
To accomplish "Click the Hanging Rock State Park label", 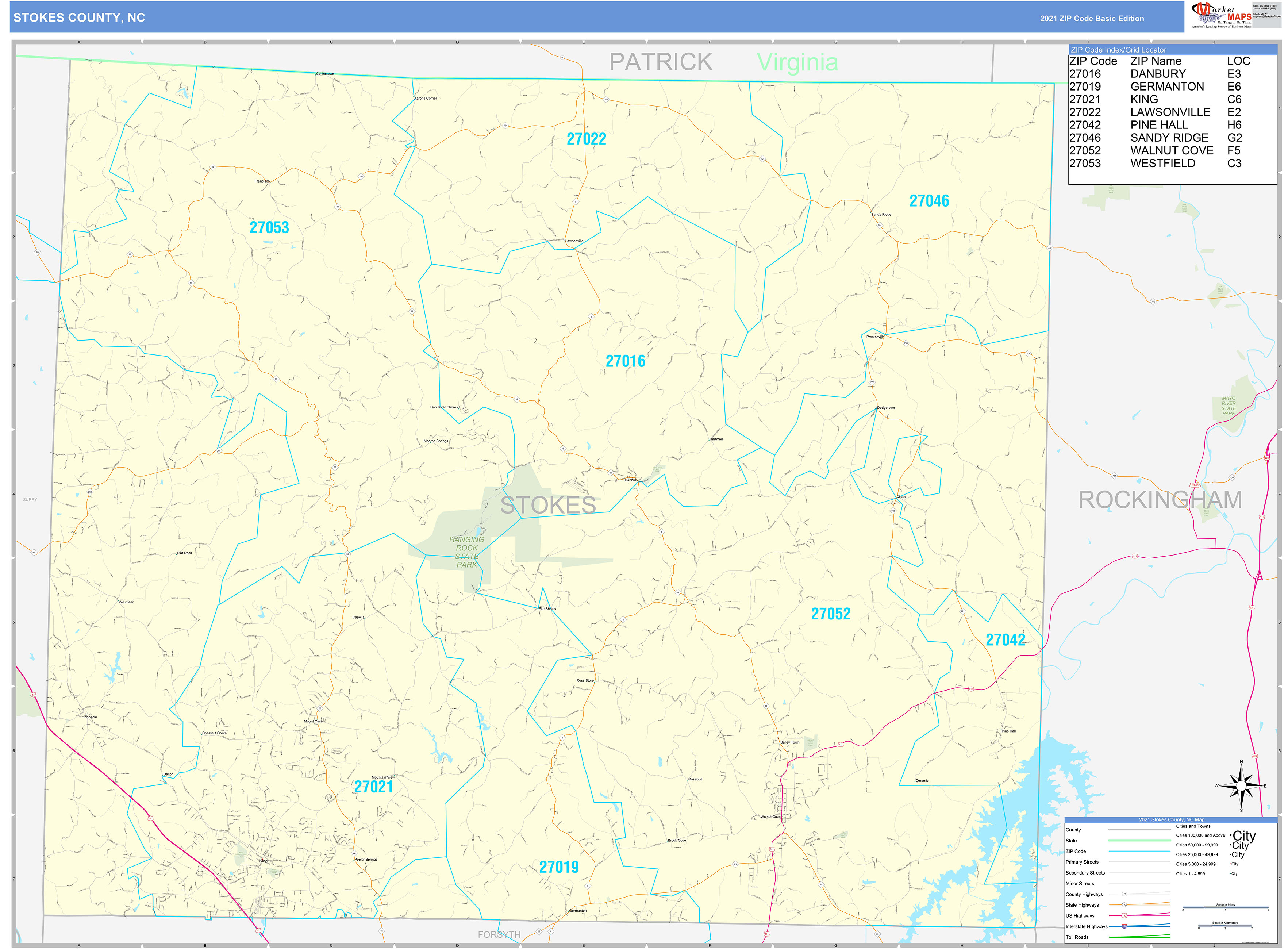I will tap(466, 552).
